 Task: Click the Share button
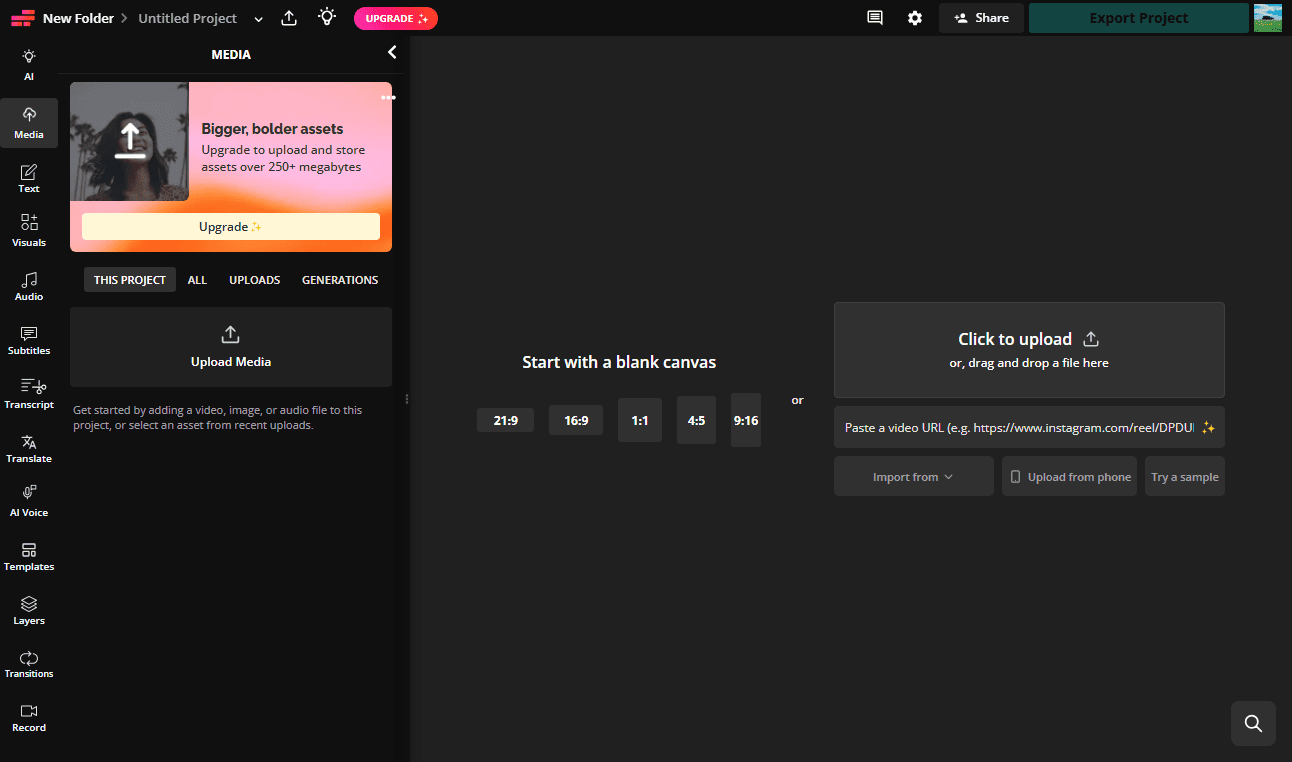[981, 18]
